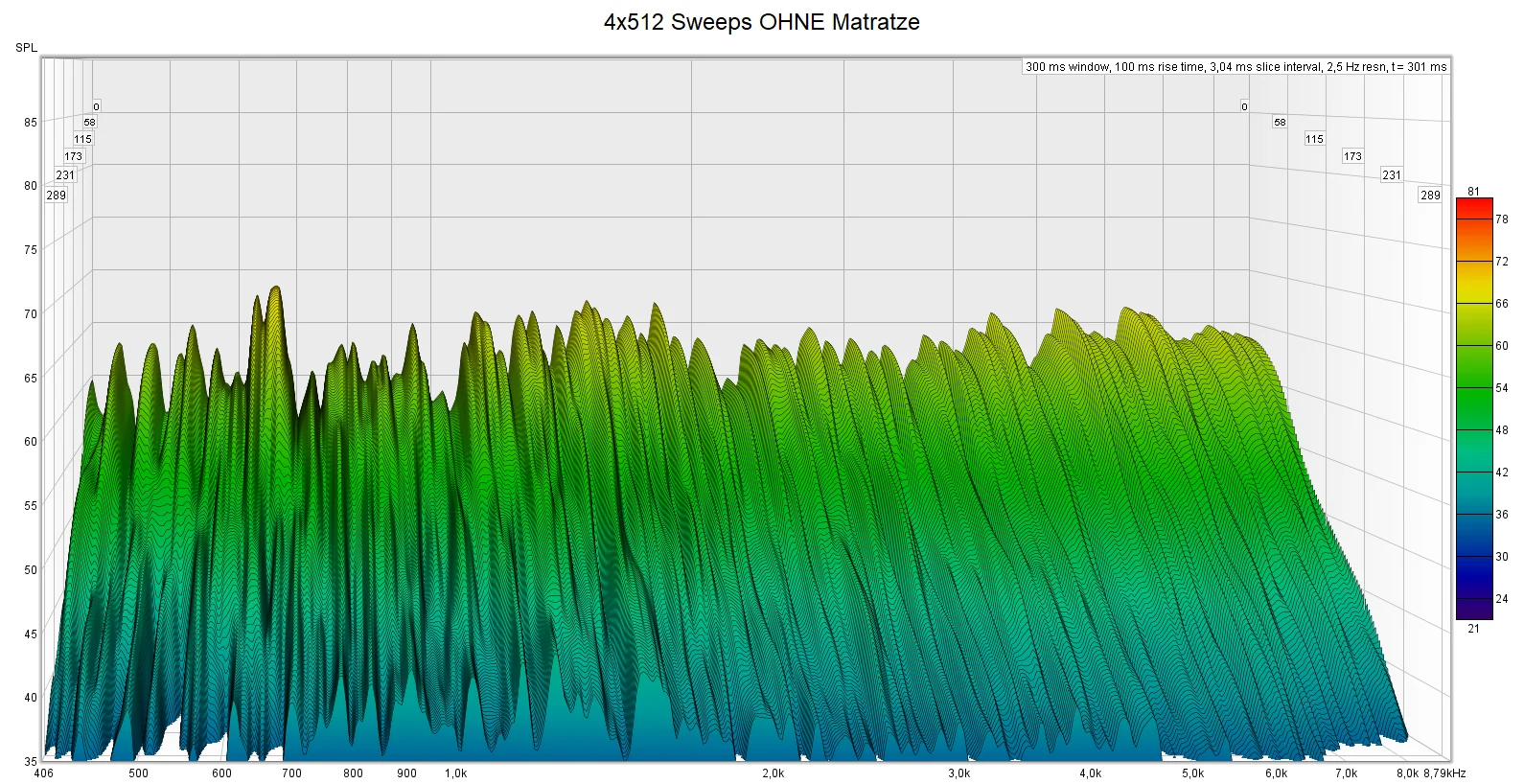Select the 54 label on the color scale
This screenshot has width=1524, height=784.
[1502, 388]
